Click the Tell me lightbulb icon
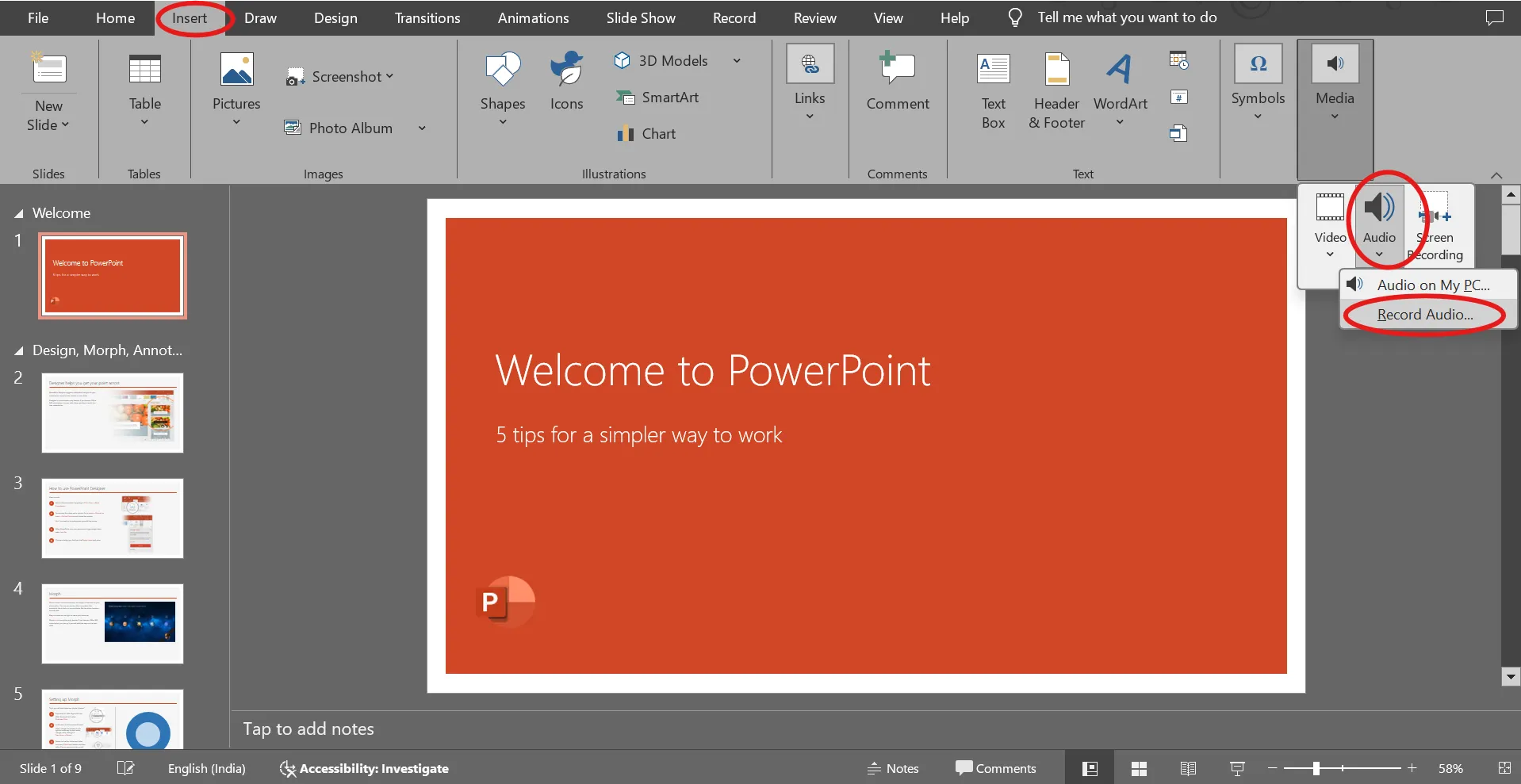The image size is (1521, 784). [1015, 17]
